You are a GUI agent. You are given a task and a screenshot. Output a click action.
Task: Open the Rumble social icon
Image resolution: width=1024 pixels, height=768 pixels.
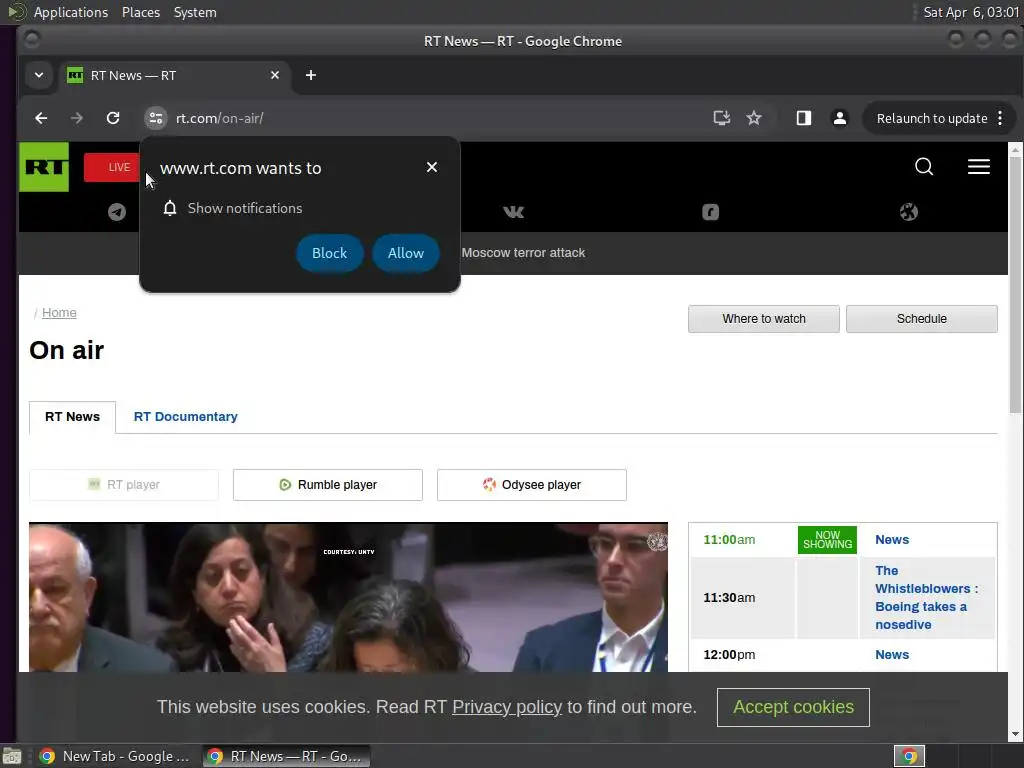point(711,212)
